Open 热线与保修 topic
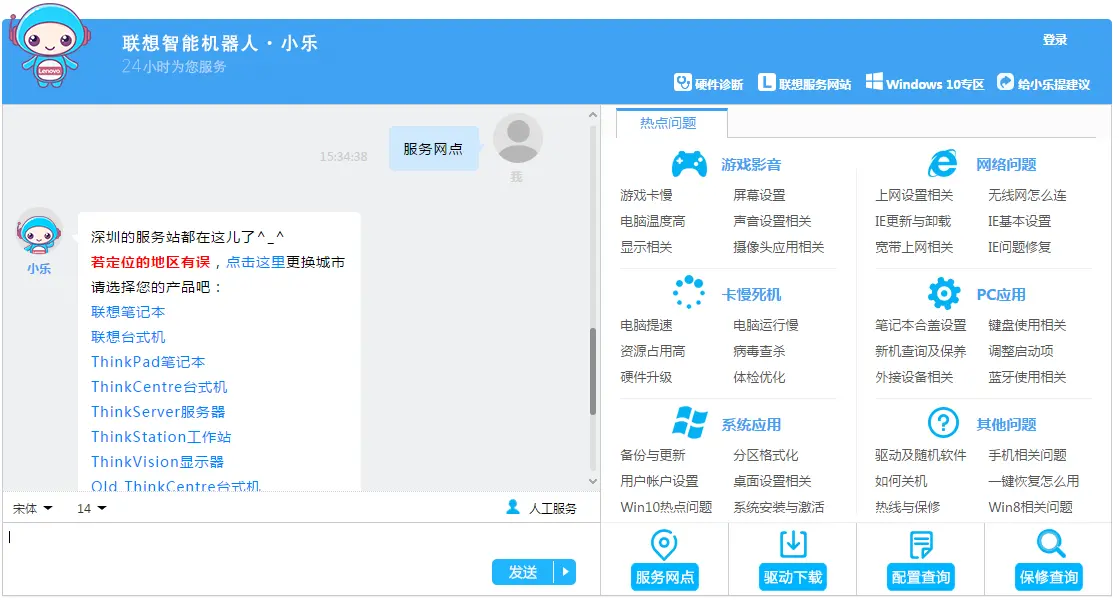This screenshot has height=600, width=1119. 907,507
